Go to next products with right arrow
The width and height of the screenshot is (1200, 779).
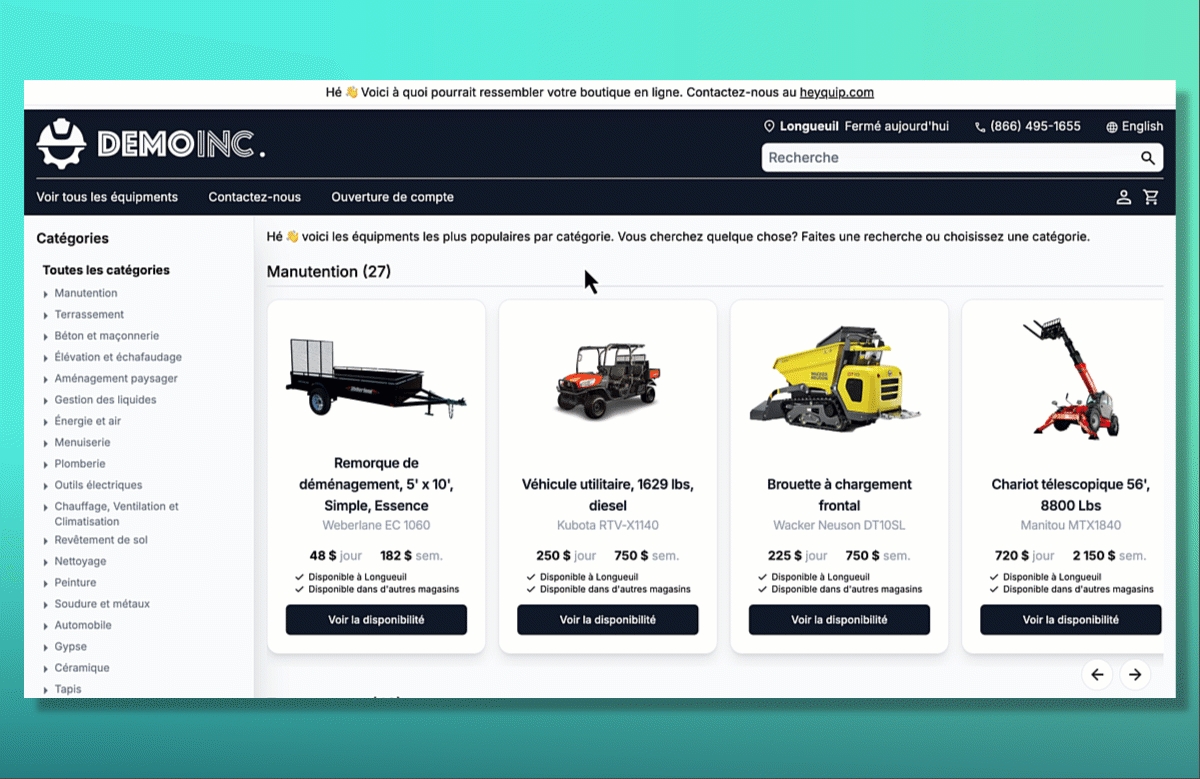coord(1135,675)
